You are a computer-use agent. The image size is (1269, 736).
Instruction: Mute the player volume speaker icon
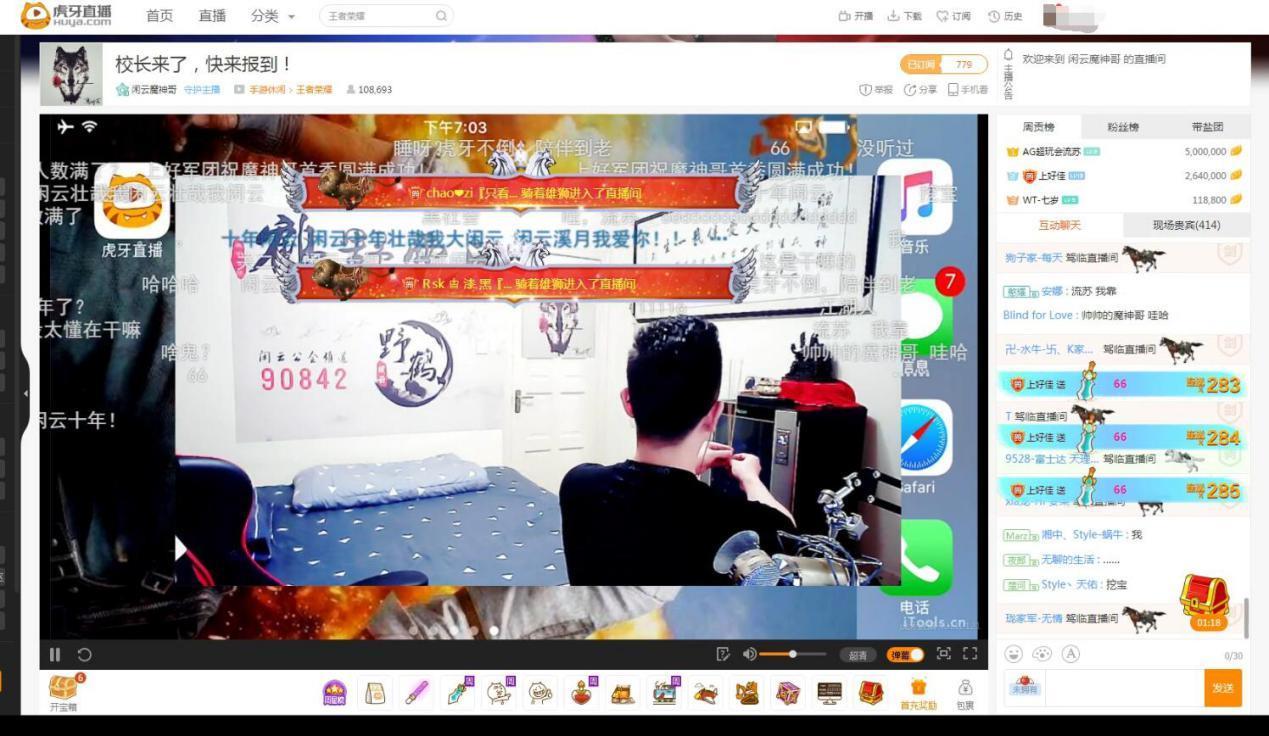(x=749, y=655)
